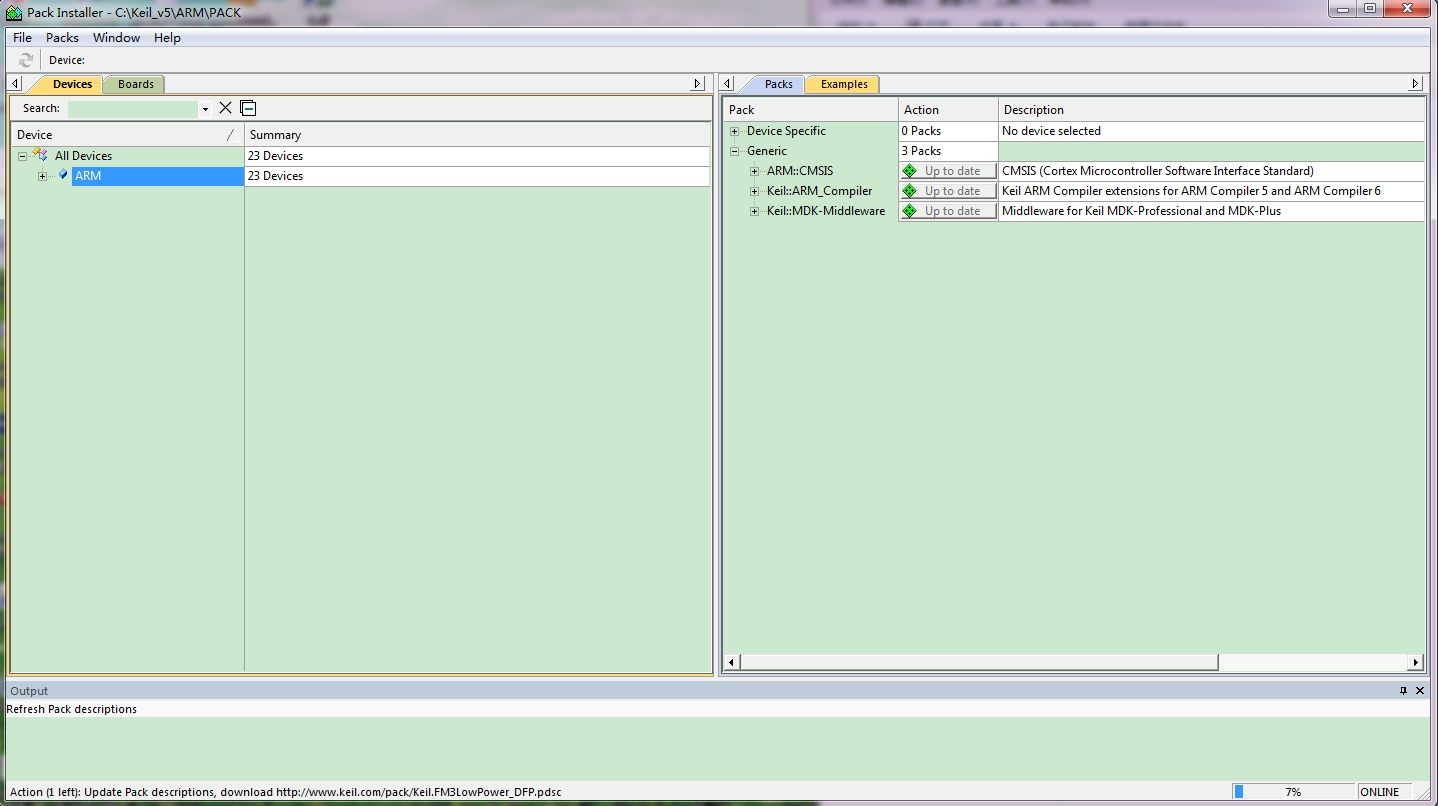Clear the search field with X icon

(225, 108)
